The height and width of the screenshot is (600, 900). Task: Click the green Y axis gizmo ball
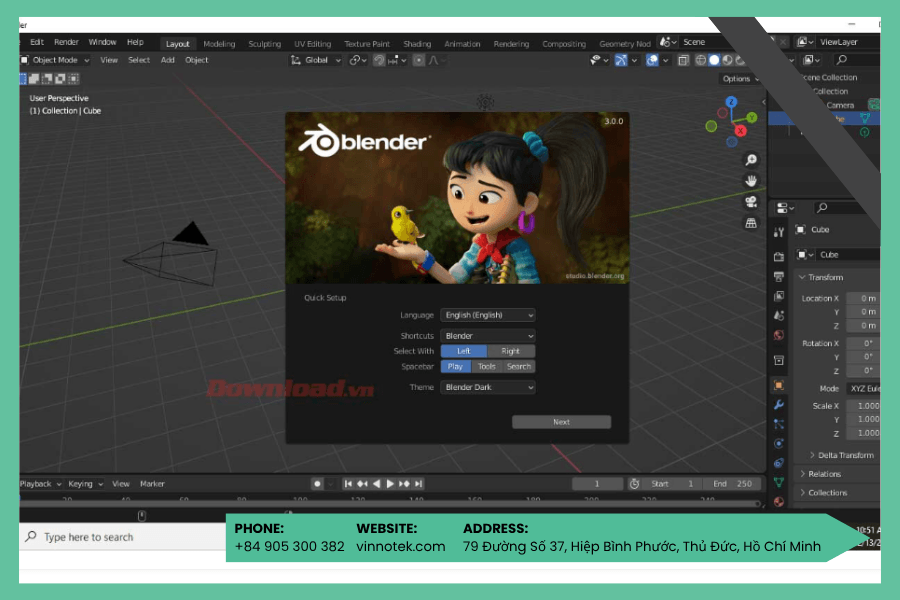click(752, 118)
